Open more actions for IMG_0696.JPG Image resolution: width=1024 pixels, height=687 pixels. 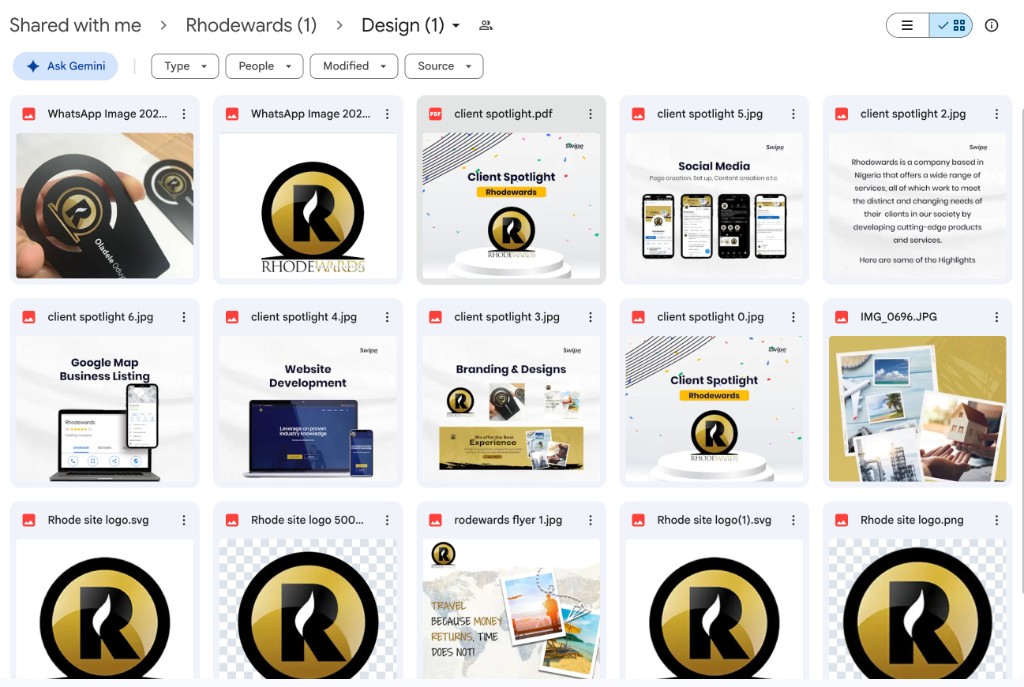click(x=997, y=317)
